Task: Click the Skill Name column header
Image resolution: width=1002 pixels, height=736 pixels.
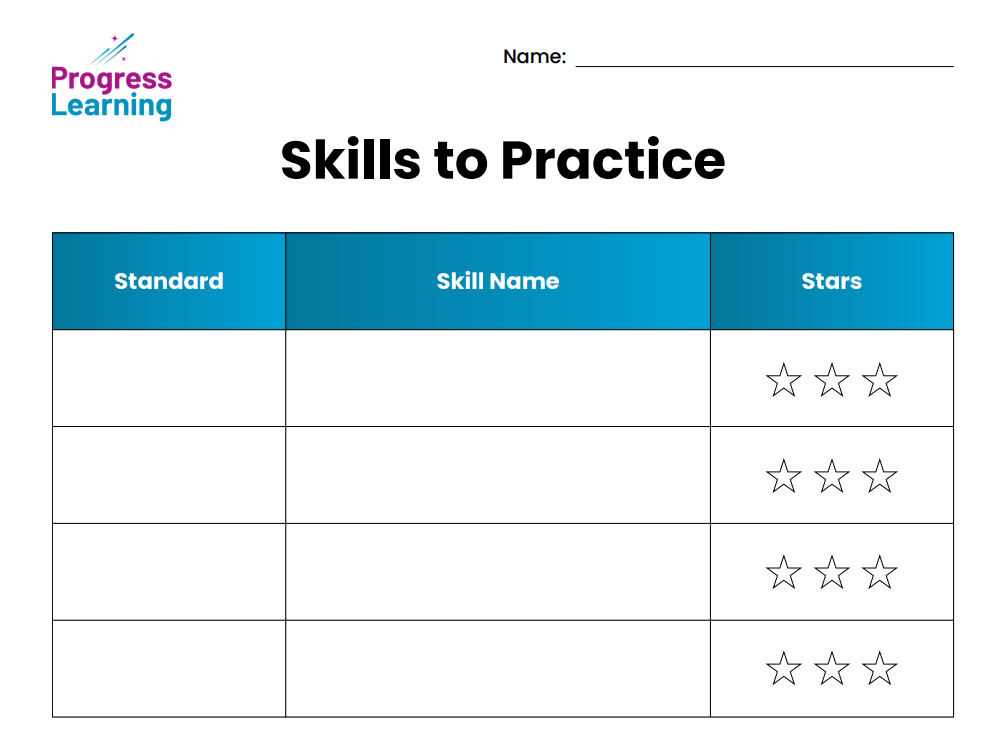Action: tap(497, 281)
